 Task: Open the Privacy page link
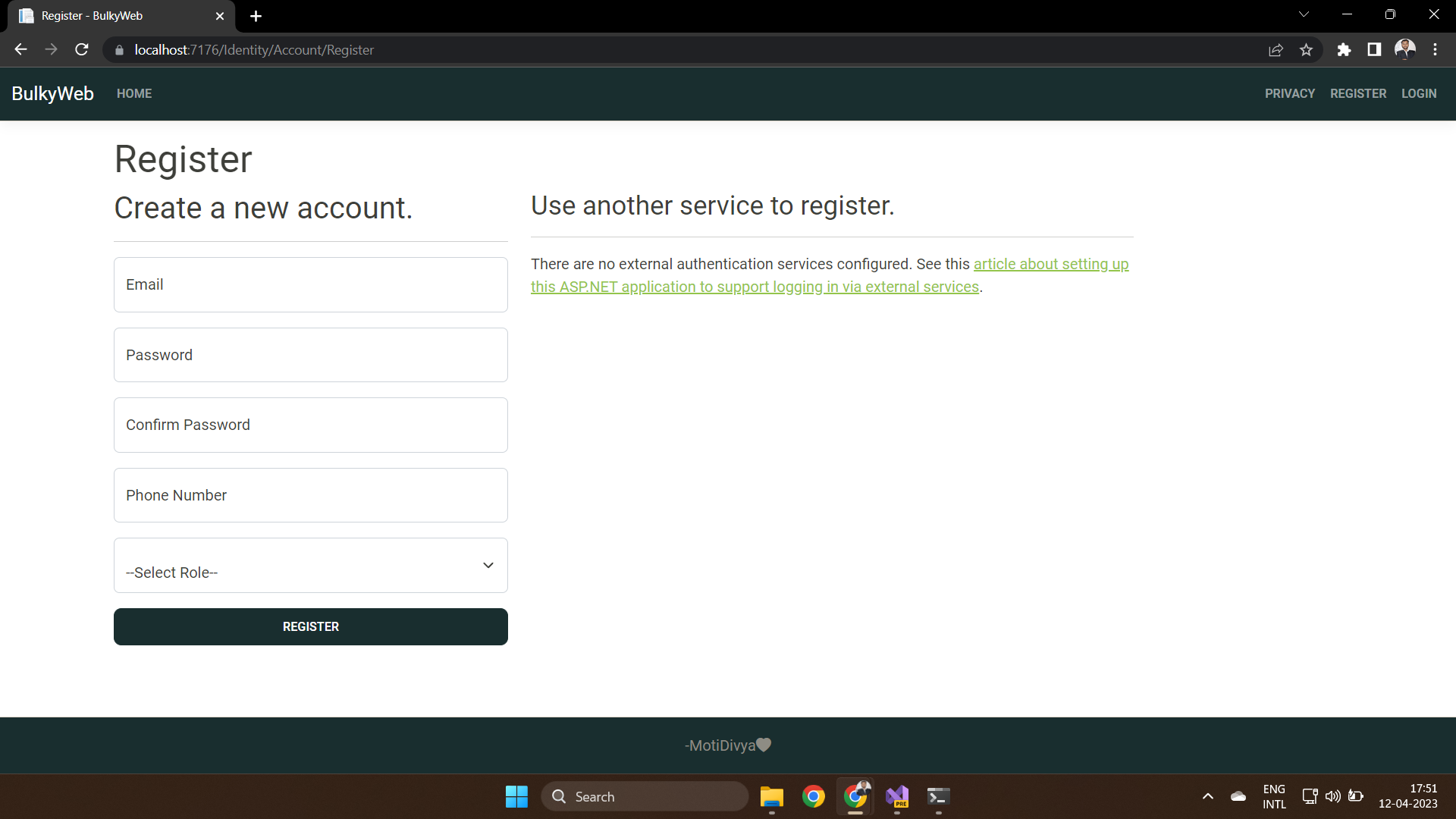1289,93
